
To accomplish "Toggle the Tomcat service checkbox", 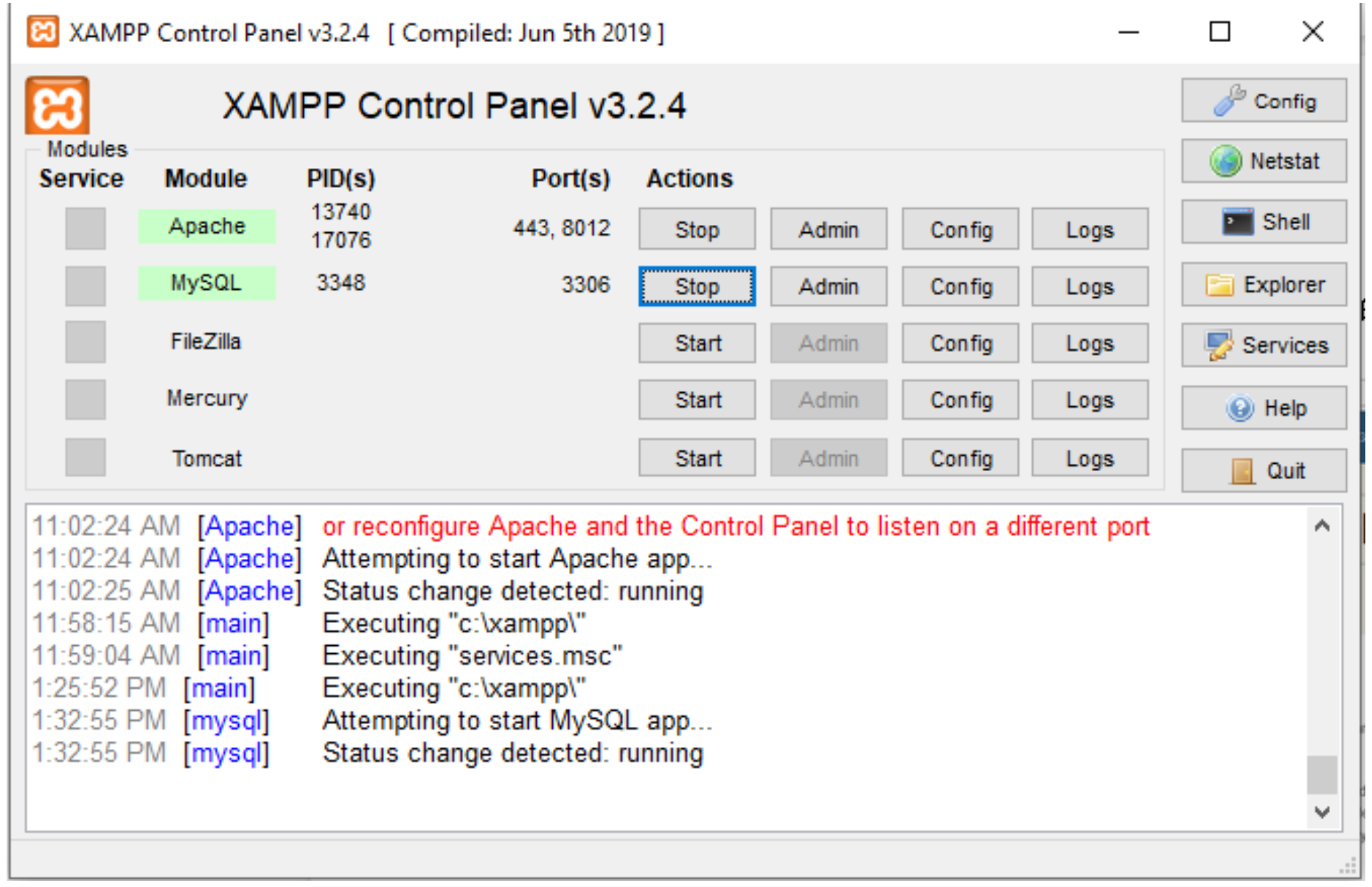I will click(86, 457).
